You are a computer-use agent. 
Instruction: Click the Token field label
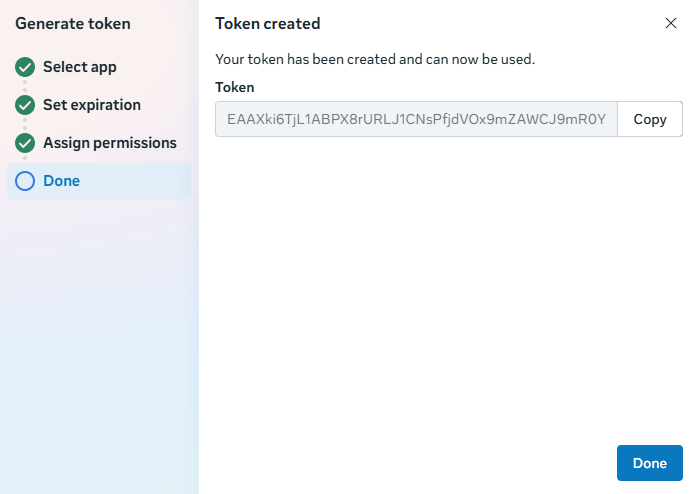235,87
